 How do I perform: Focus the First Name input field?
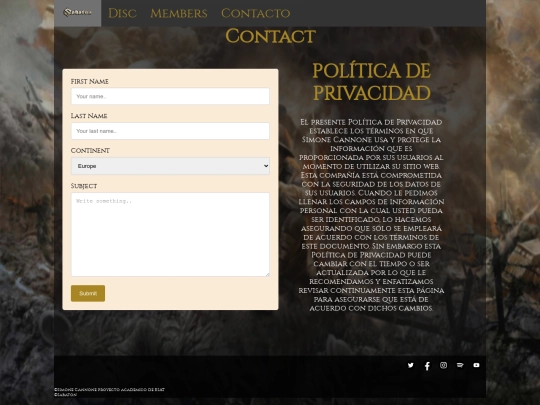tap(170, 96)
